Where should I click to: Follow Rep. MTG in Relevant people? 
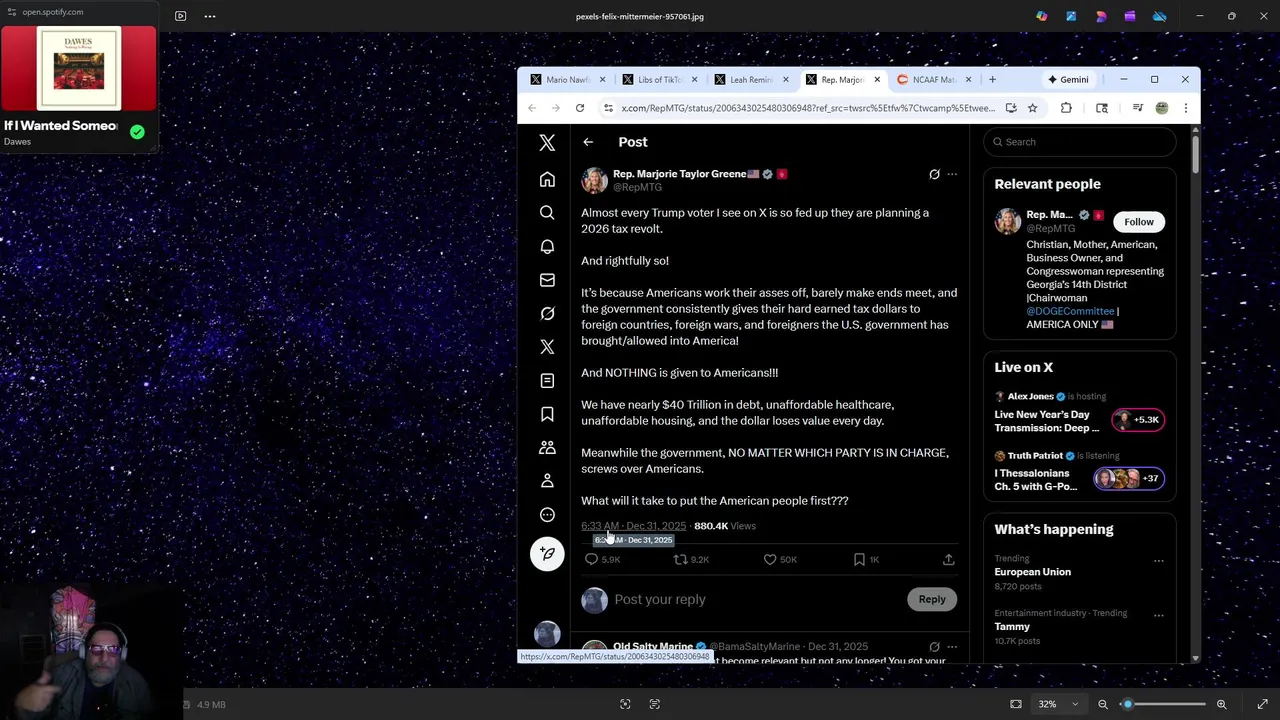click(1138, 222)
